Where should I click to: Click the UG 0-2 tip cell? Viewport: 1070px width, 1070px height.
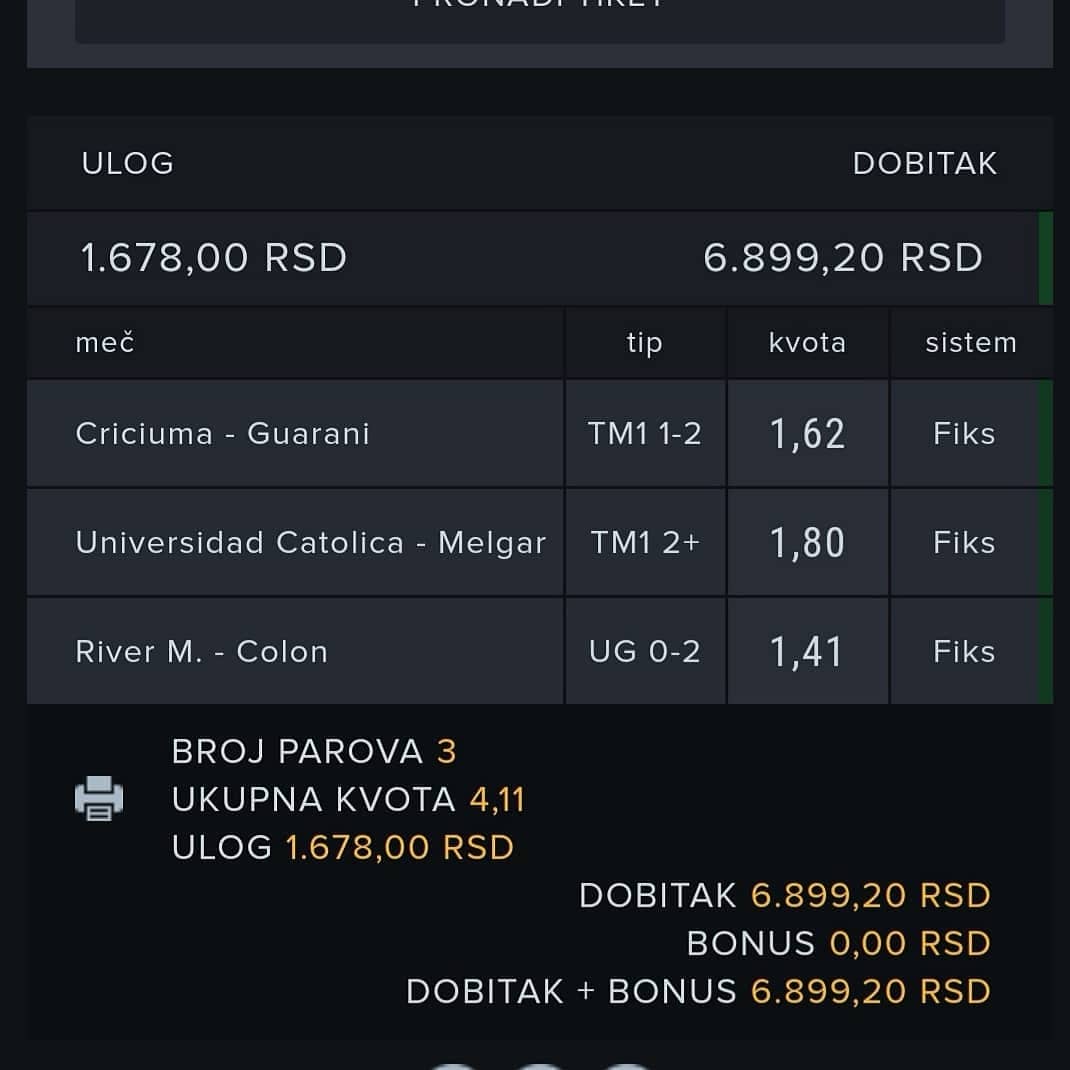click(646, 652)
